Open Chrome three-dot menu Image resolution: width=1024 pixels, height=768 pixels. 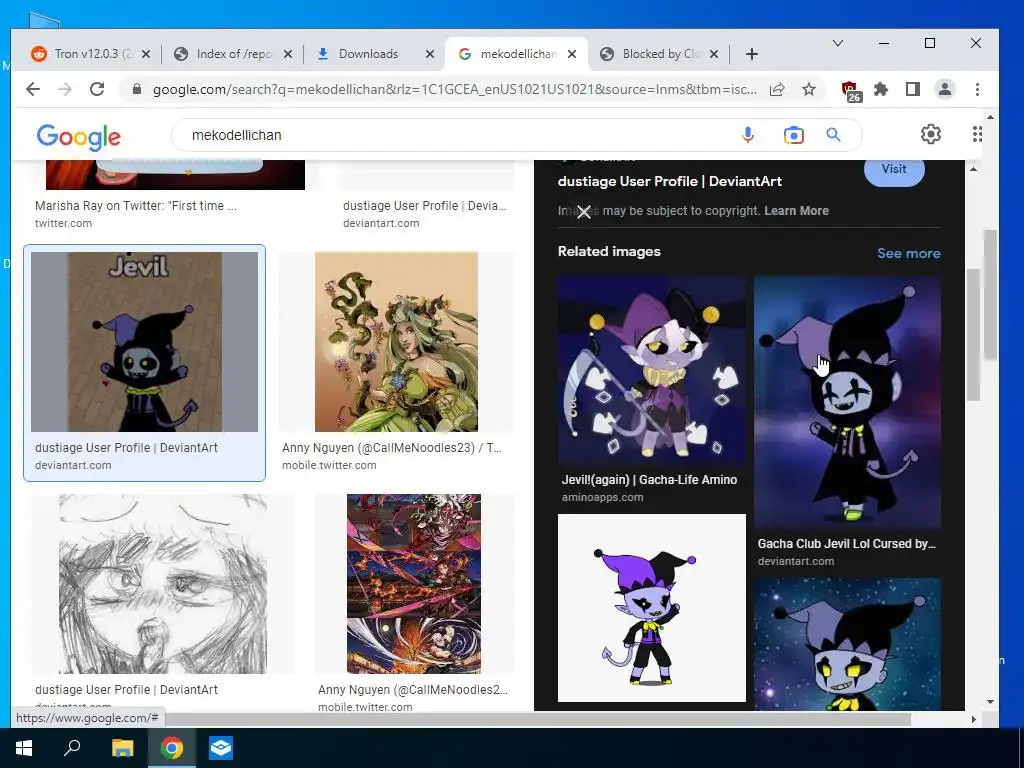[x=977, y=89]
